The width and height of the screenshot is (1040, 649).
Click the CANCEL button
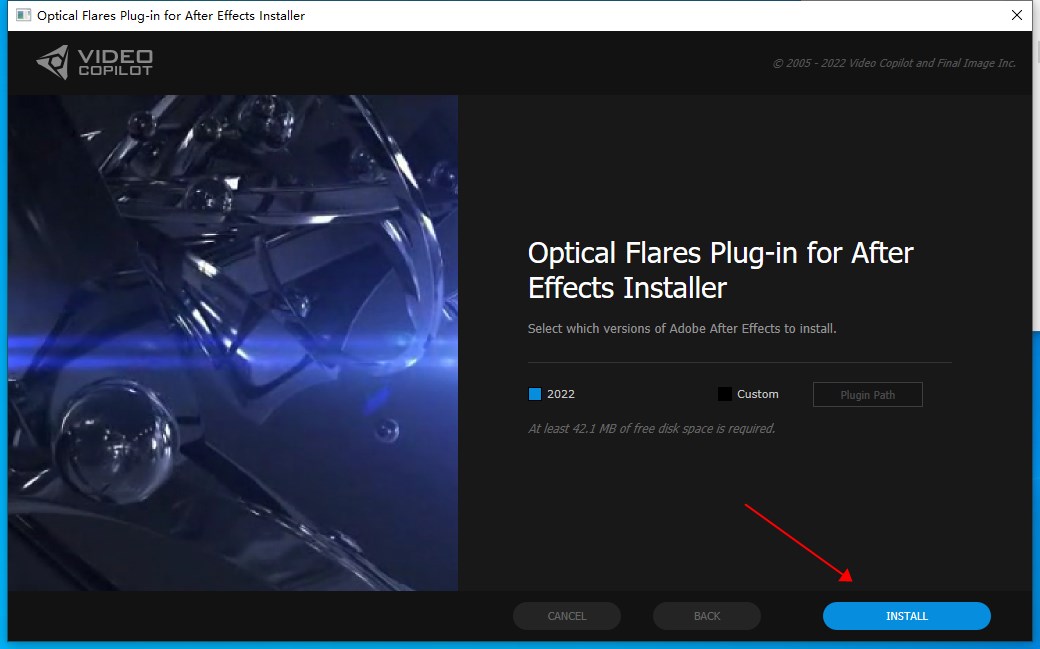(x=566, y=616)
